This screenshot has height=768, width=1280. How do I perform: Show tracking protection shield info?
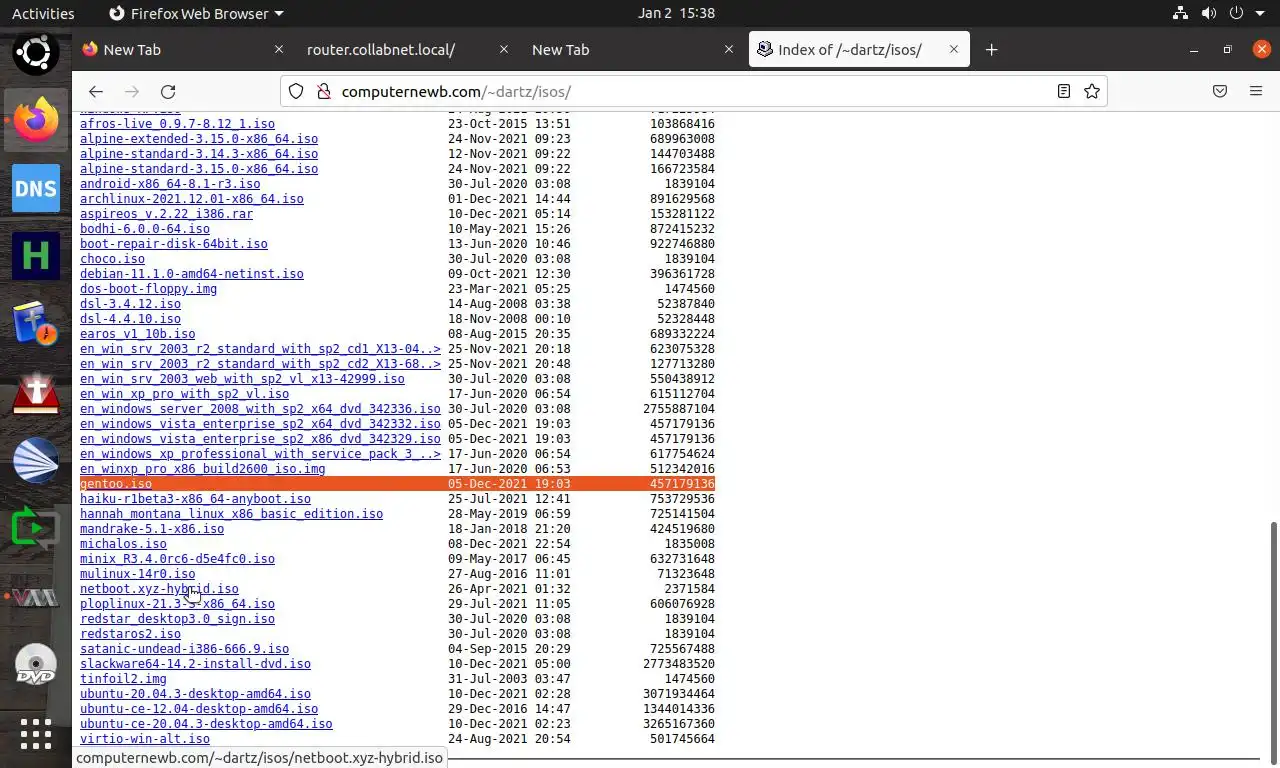point(296,91)
